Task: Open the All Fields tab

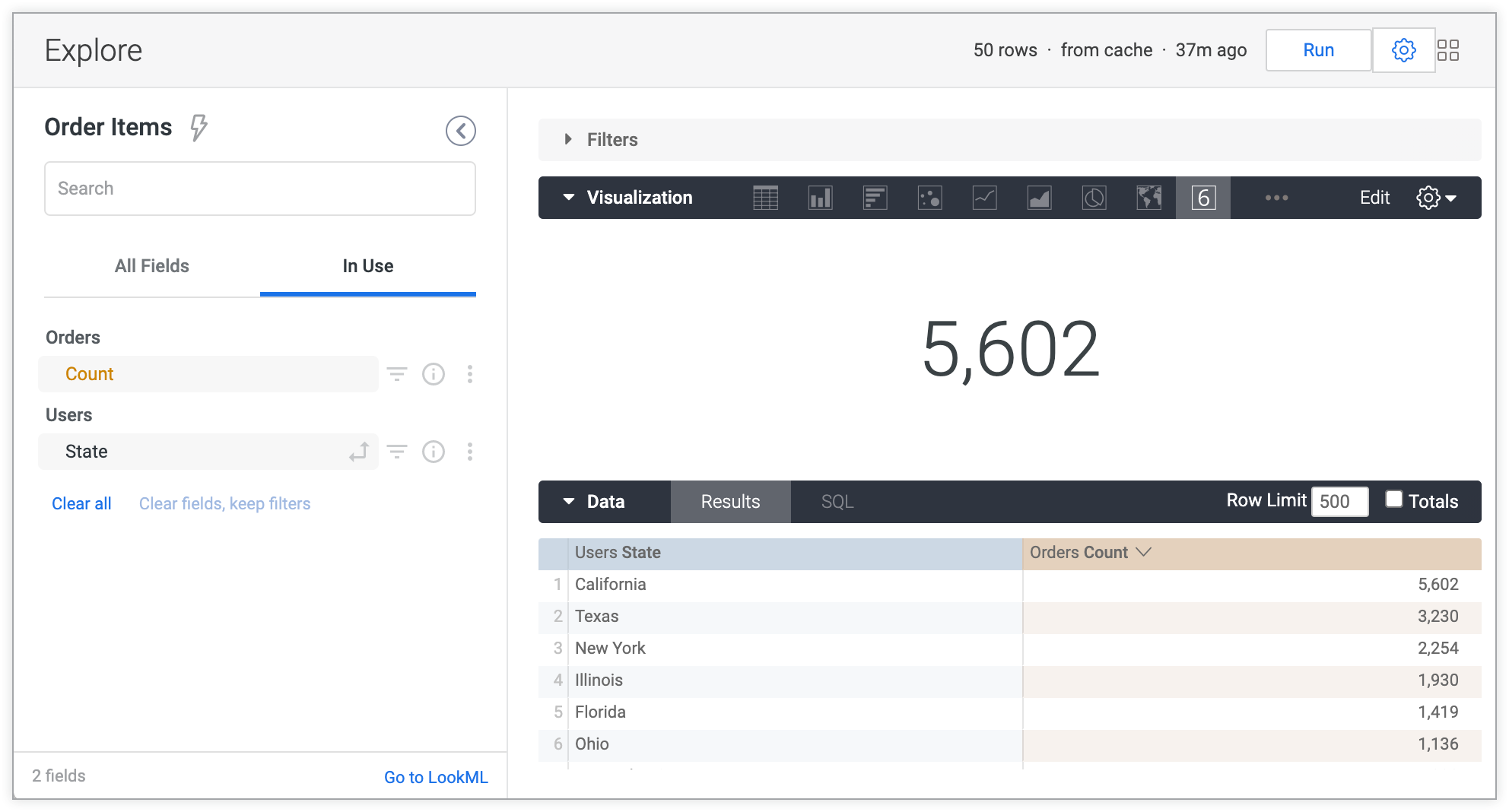Action: click(151, 266)
